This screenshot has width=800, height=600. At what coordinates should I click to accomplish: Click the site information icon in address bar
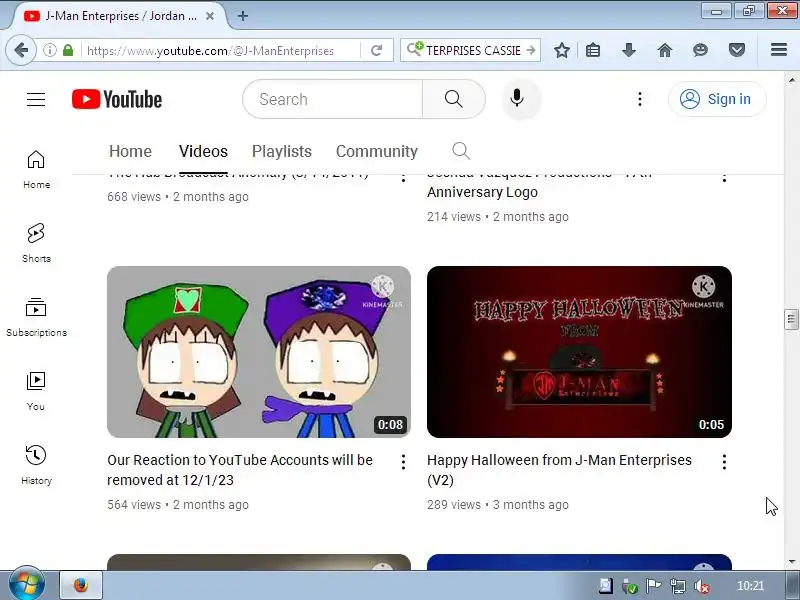coord(49,50)
